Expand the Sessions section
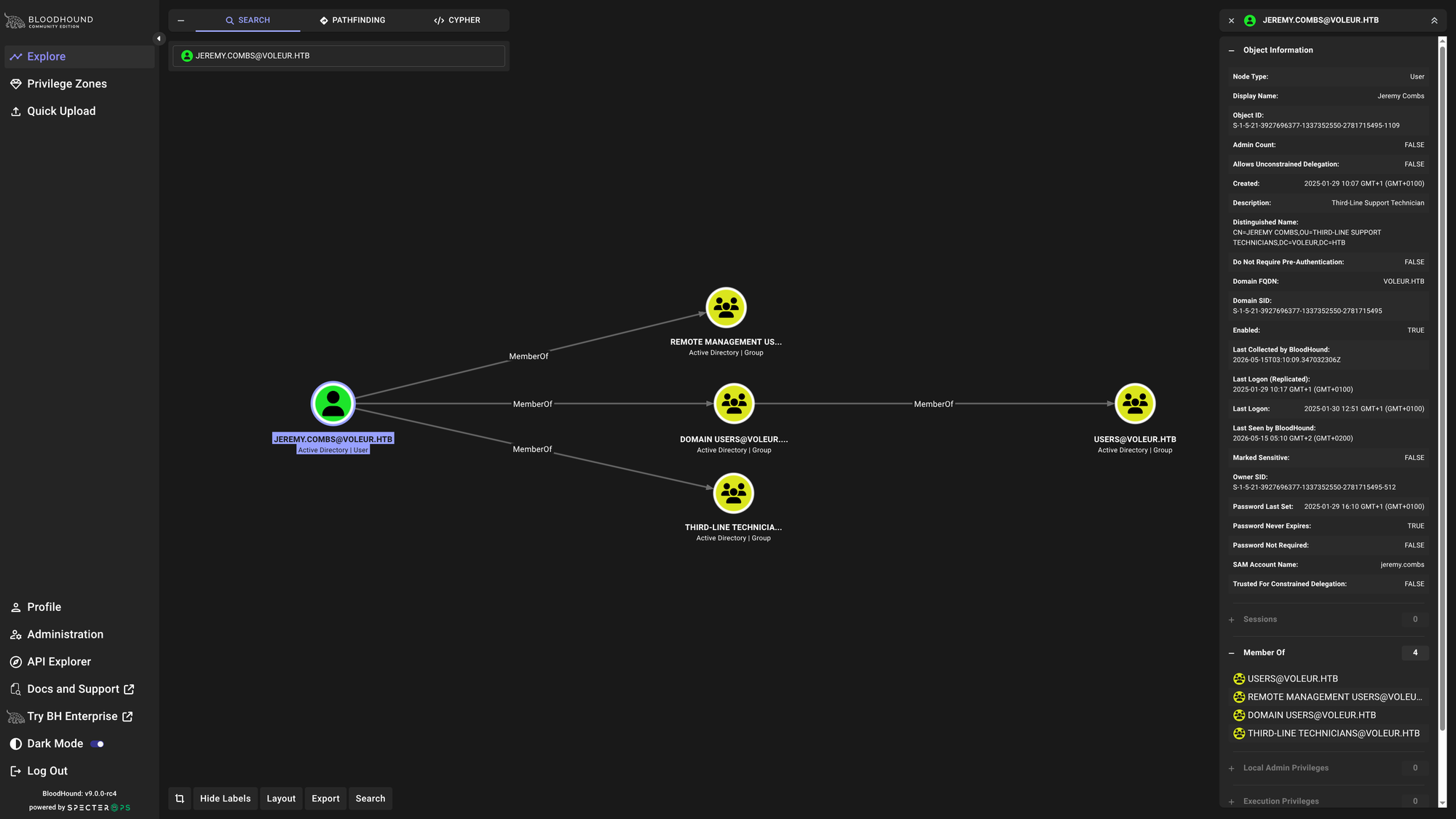The height and width of the screenshot is (819, 1456). pyautogui.click(x=1232, y=620)
